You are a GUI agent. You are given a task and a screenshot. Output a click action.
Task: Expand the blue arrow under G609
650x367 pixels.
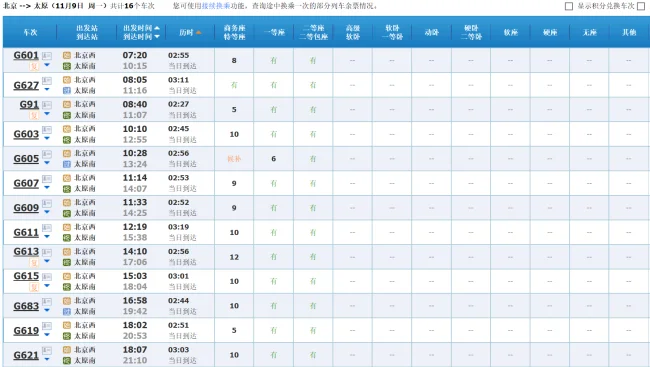coord(47,212)
